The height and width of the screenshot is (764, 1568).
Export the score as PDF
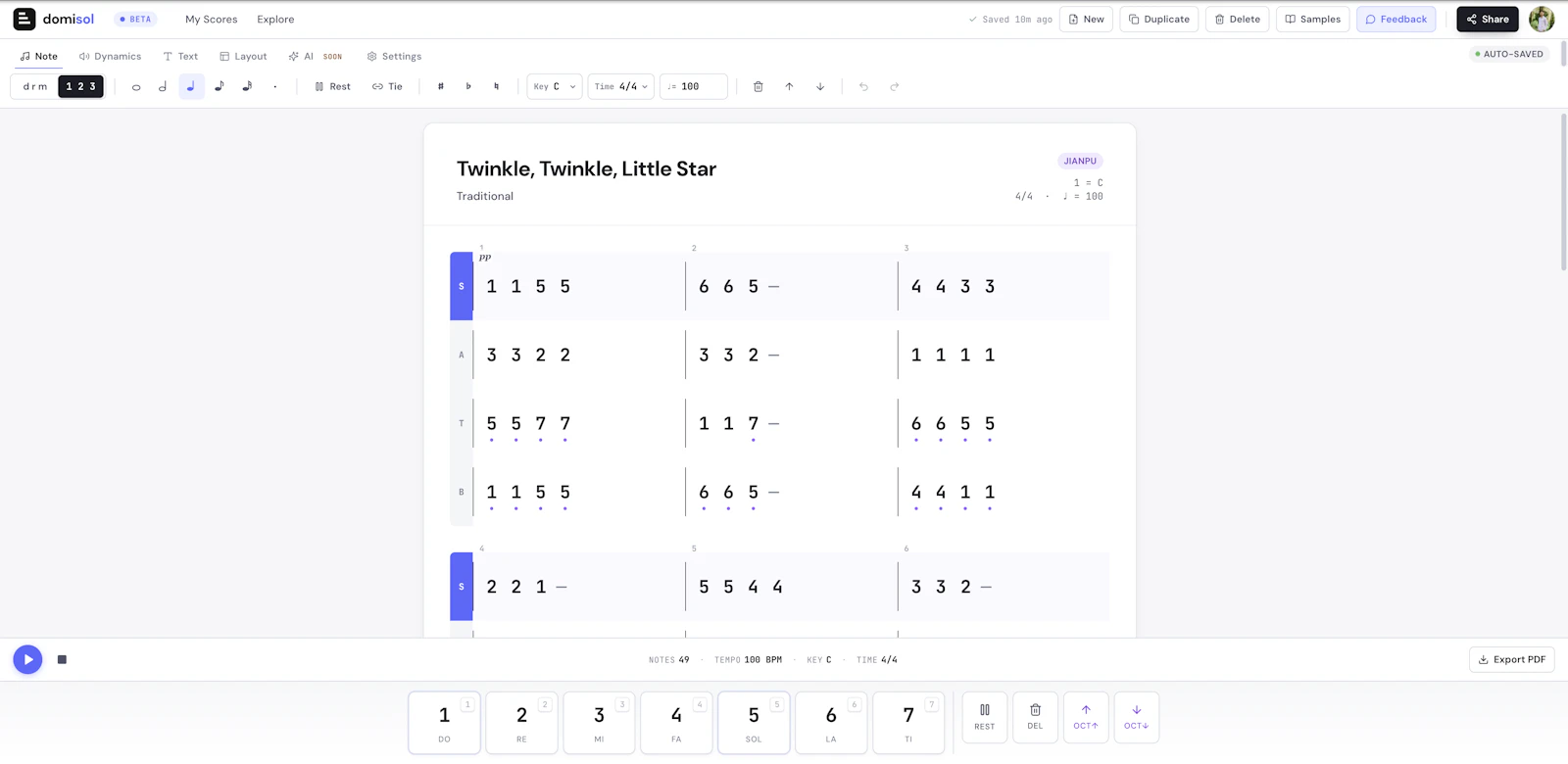[1512, 659]
